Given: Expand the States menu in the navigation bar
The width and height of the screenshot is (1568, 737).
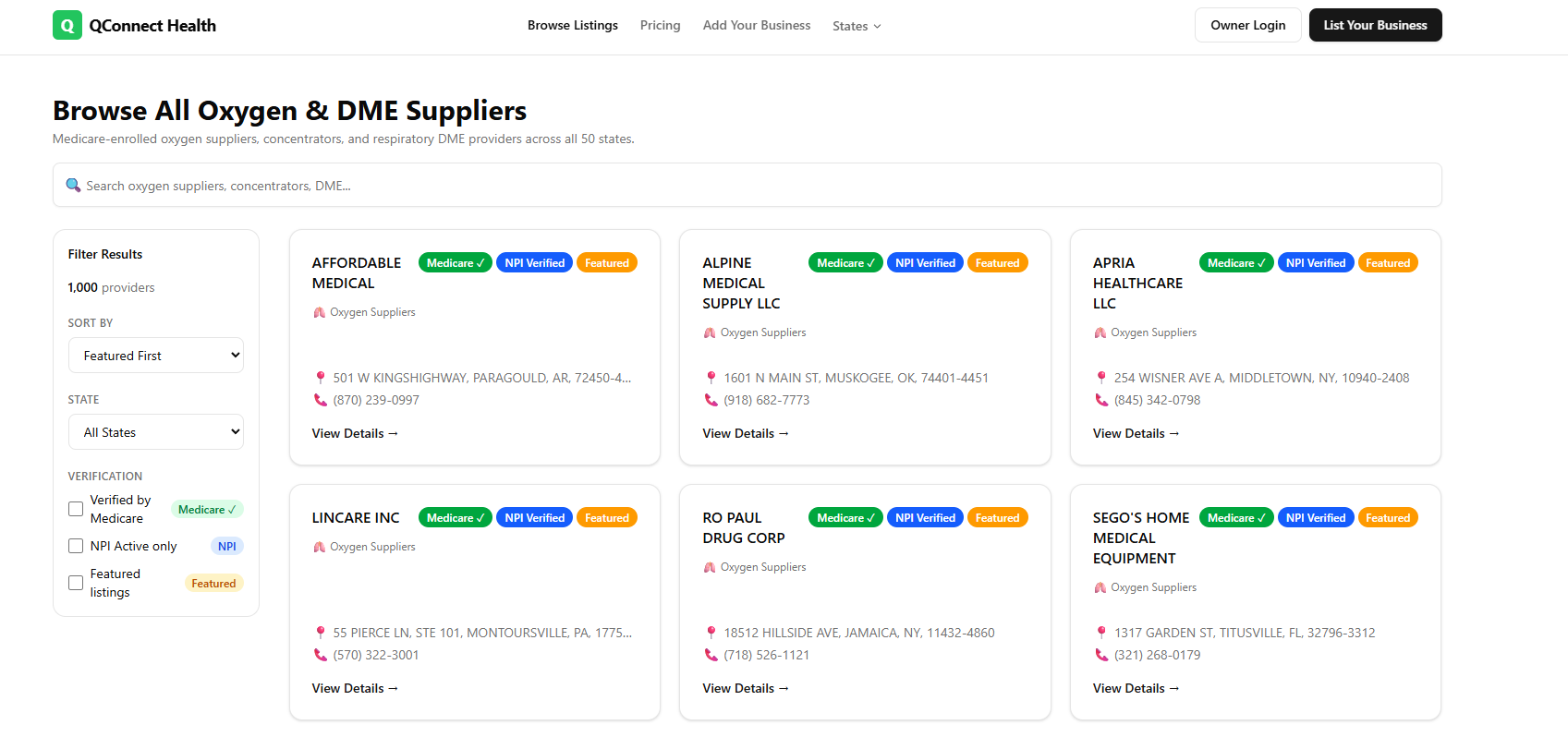Looking at the screenshot, I should [x=857, y=26].
